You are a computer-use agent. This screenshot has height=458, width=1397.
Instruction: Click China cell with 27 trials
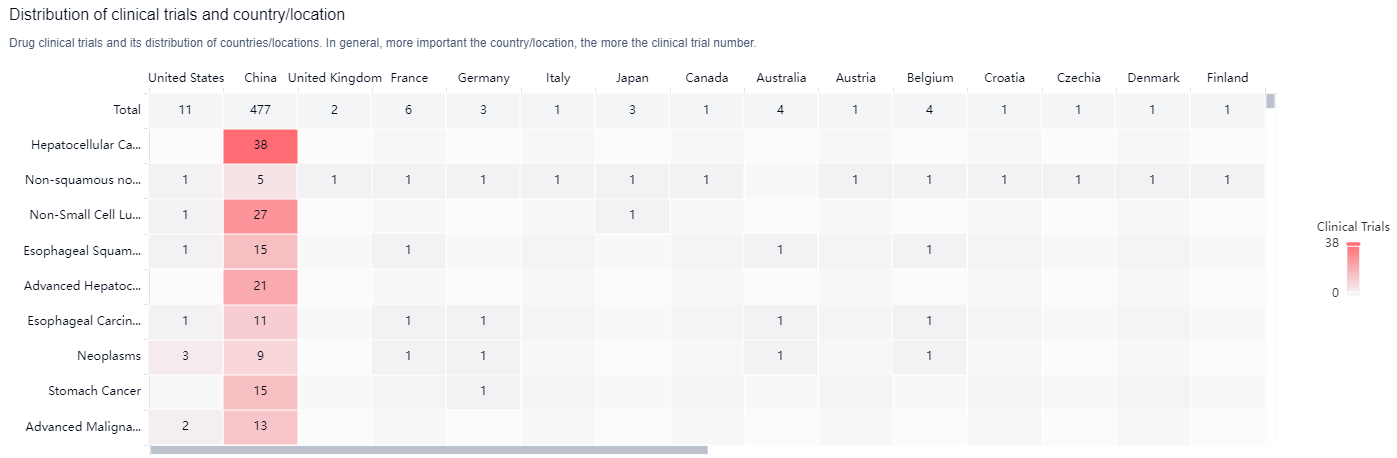260,215
